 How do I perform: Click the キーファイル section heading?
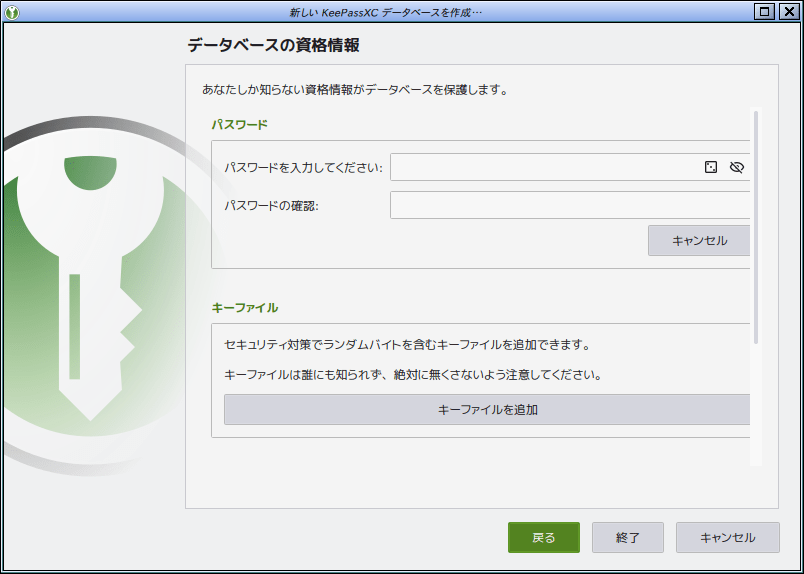pyautogui.click(x=245, y=308)
